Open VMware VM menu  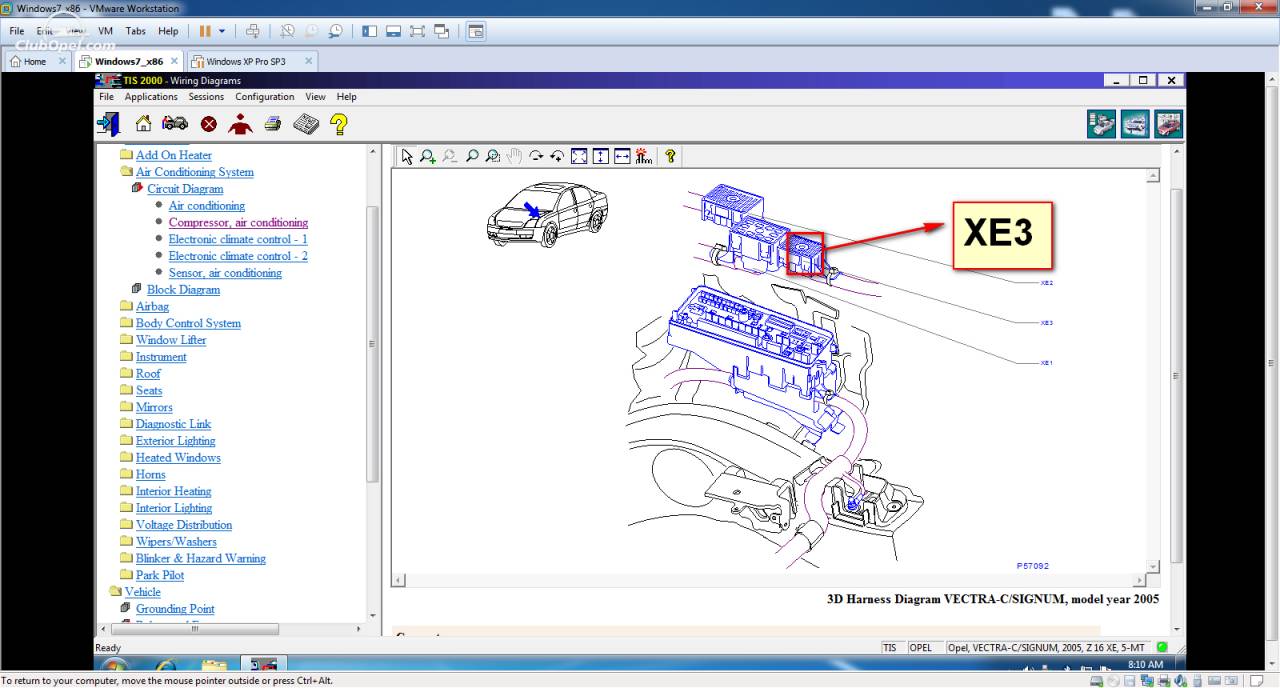point(105,31)
